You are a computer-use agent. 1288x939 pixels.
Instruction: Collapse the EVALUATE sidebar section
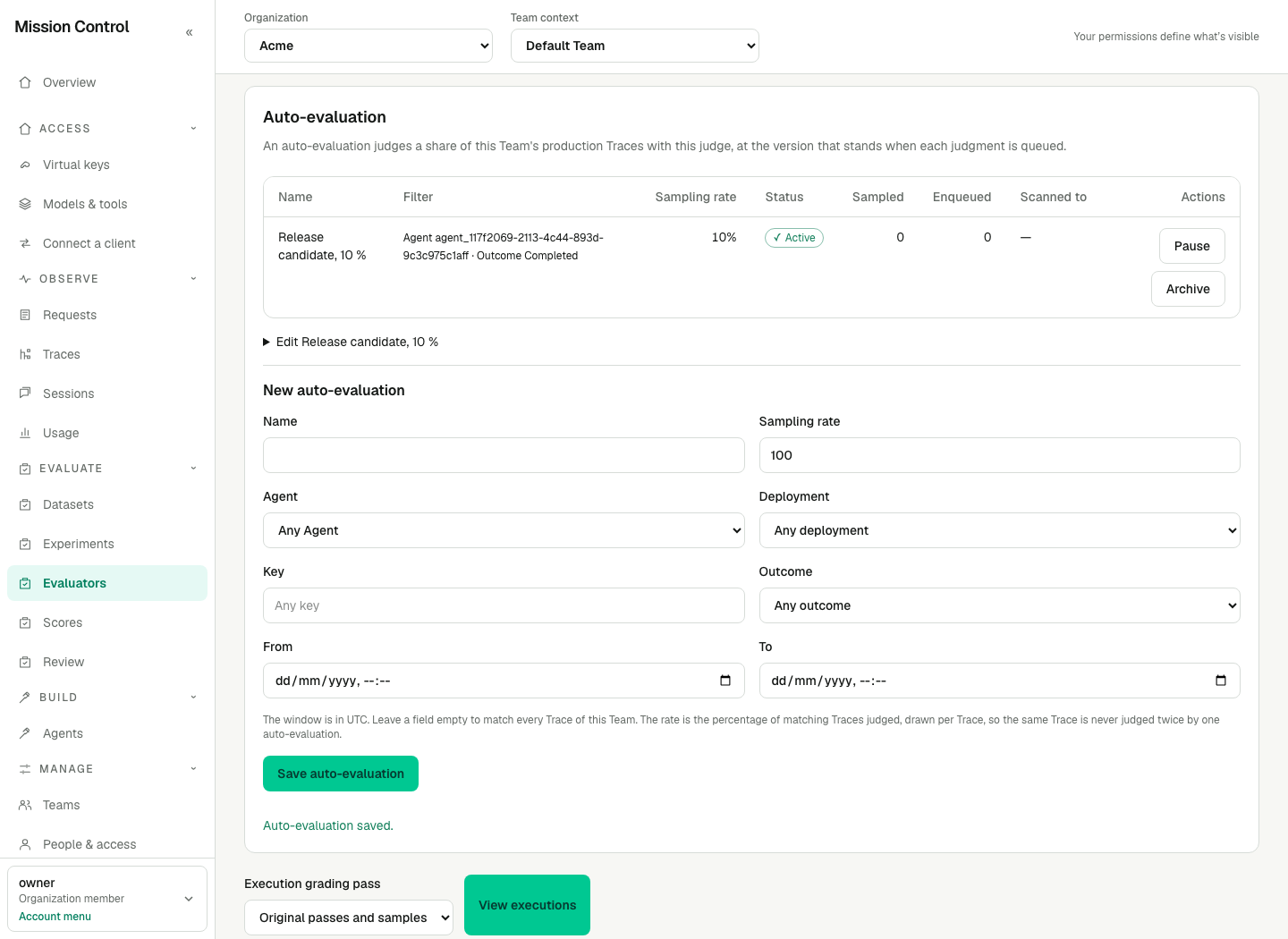pos(107,469)
